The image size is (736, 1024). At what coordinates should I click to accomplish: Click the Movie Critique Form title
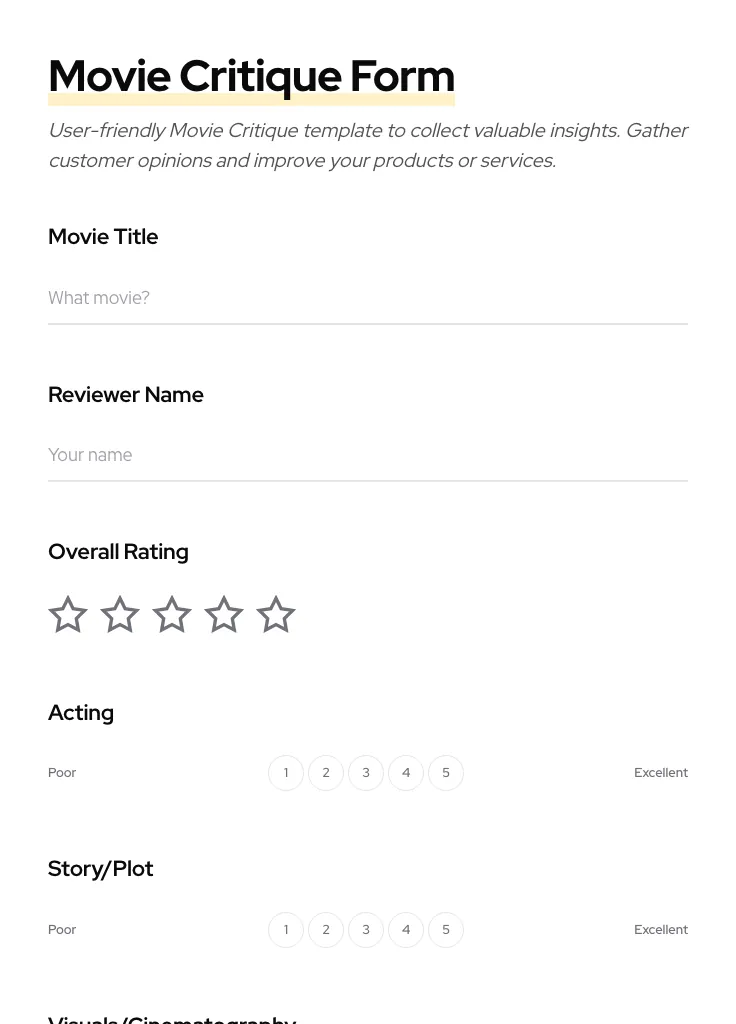click(x=251, y=75)
